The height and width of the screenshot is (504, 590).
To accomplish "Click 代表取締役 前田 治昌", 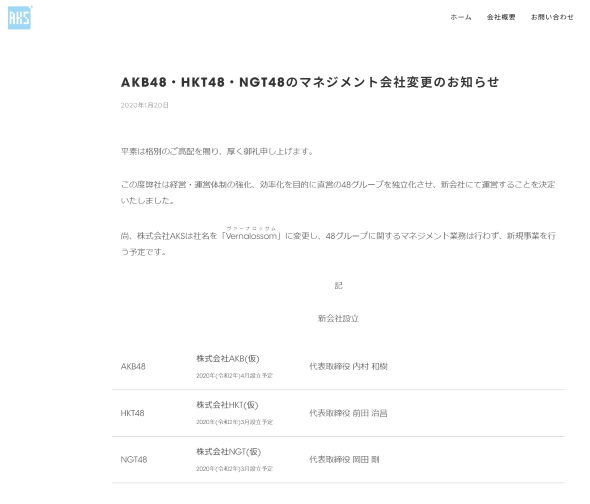I will (x=348, y=413).
